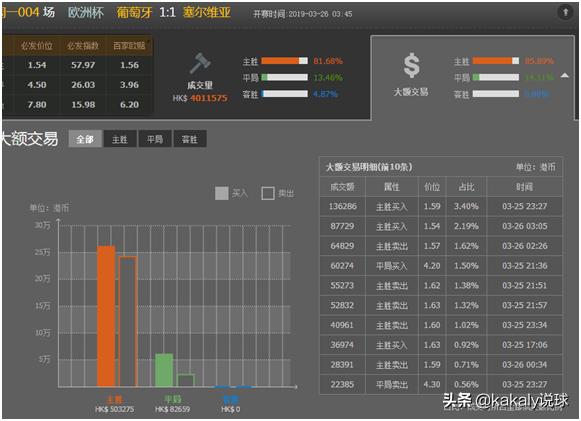Collapse the 大额交易 panel arrow
Image resolution: width=581 pixels, height=421 pixels.
(564, 76)
